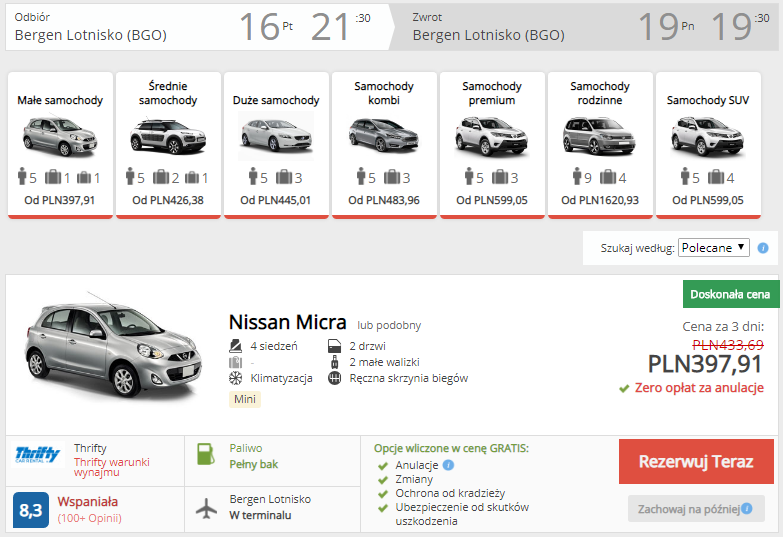Open the return date 19 Pn selector

[x=667, y=27]
